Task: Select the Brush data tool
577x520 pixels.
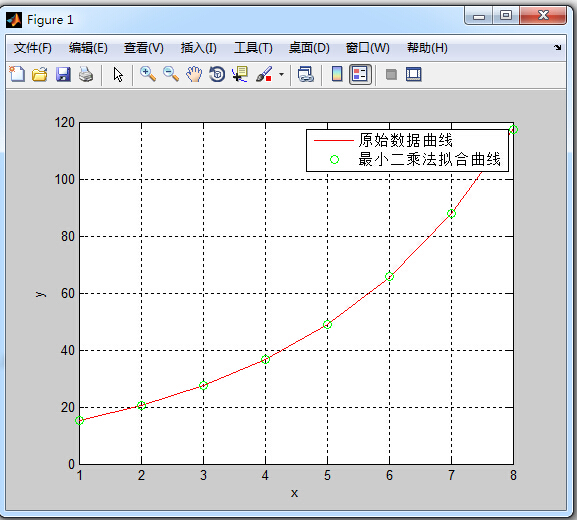Action: (264, 74)
